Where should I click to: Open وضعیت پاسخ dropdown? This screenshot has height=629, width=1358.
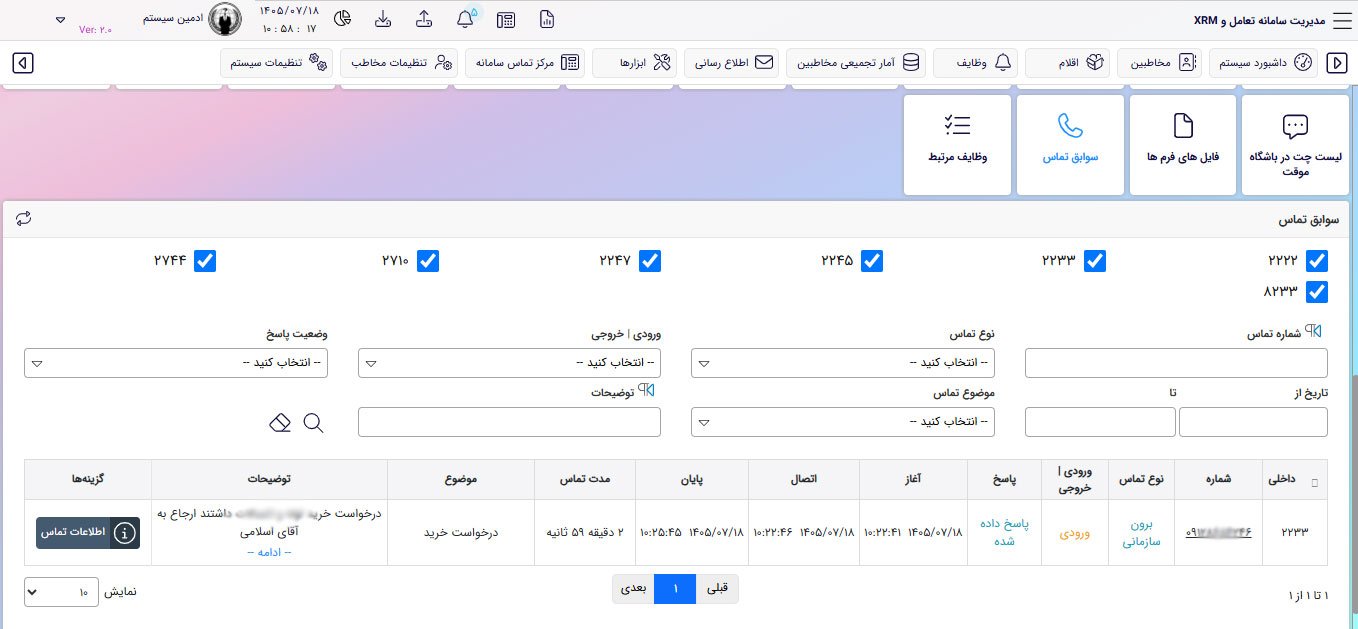tap(176, 363)
